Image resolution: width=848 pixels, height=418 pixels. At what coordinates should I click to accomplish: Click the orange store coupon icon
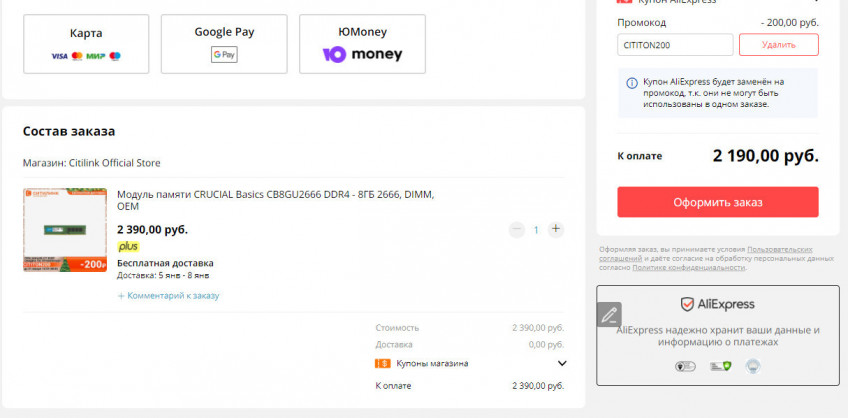click(x=382, y=363)
